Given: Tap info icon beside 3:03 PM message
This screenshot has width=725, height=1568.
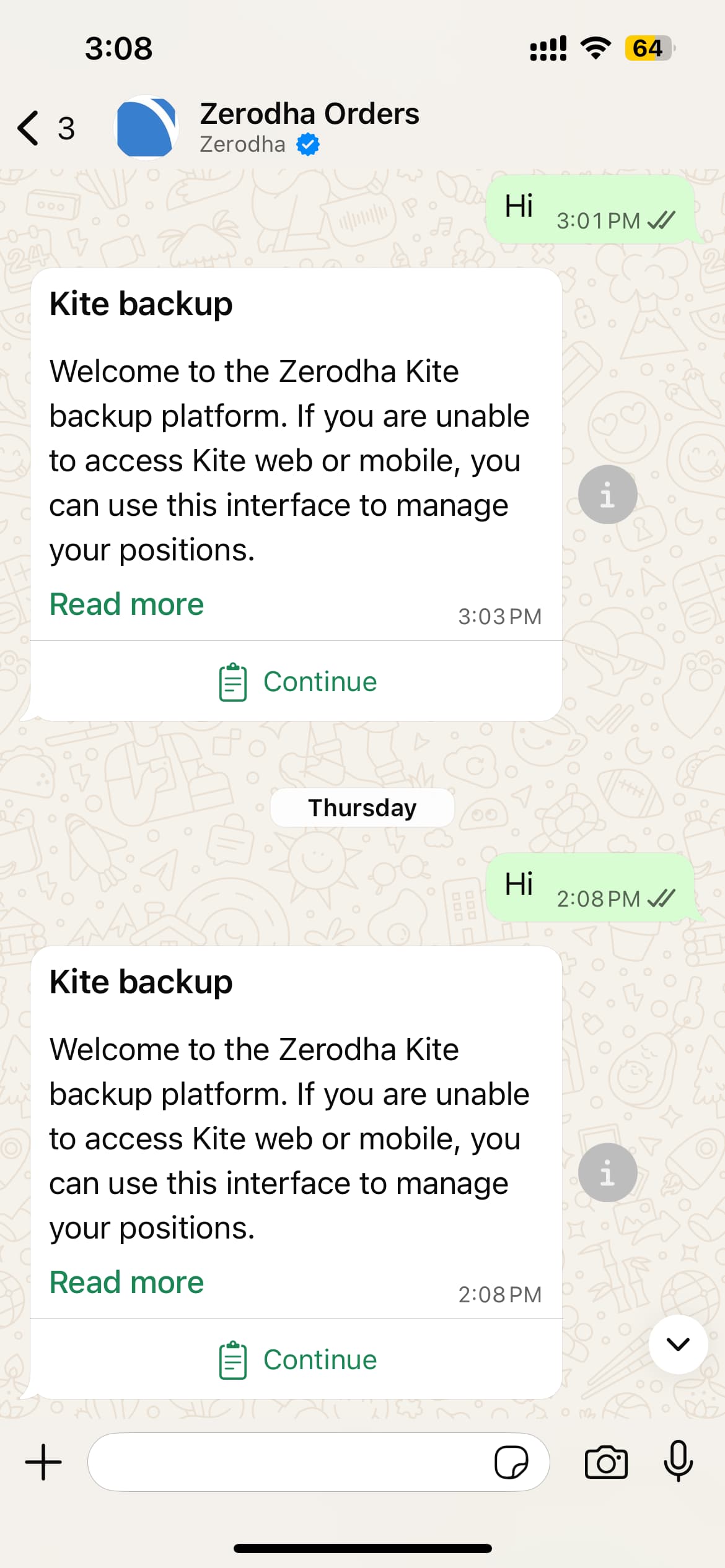Looking at the screenshot, I should (607, 494).
